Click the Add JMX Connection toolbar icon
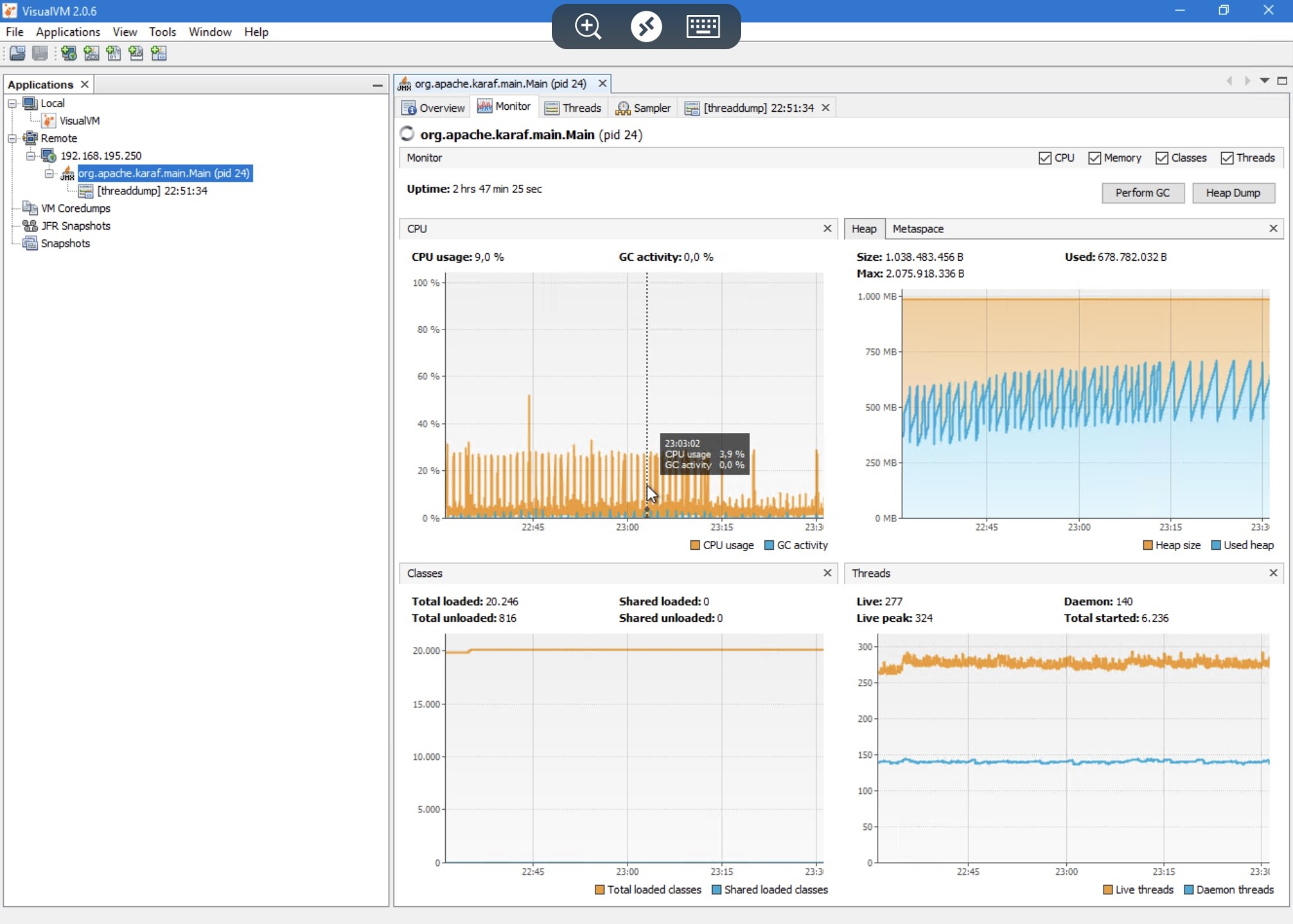The image size is (1293, 924). (92, 54)
